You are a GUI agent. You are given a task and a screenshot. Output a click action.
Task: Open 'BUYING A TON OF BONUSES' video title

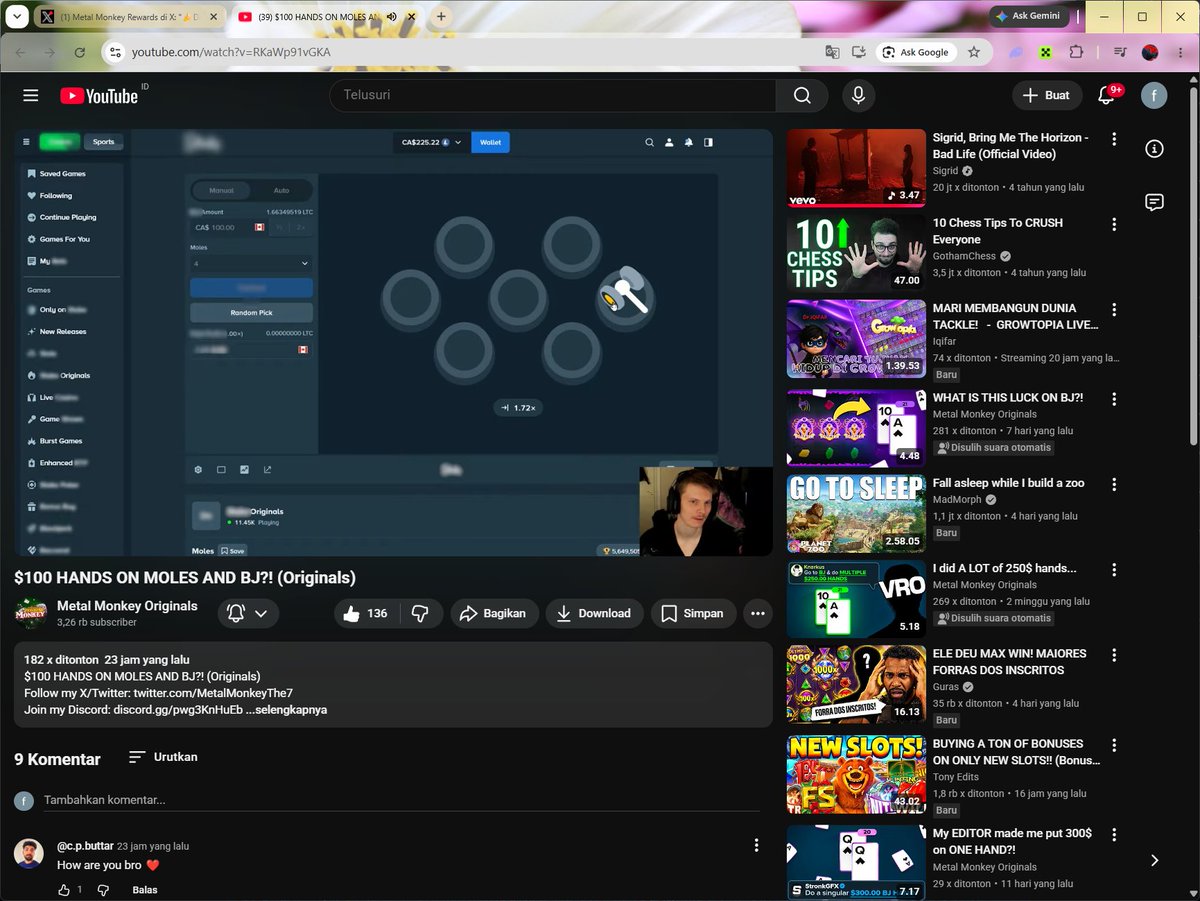[x=1016, y=752]
